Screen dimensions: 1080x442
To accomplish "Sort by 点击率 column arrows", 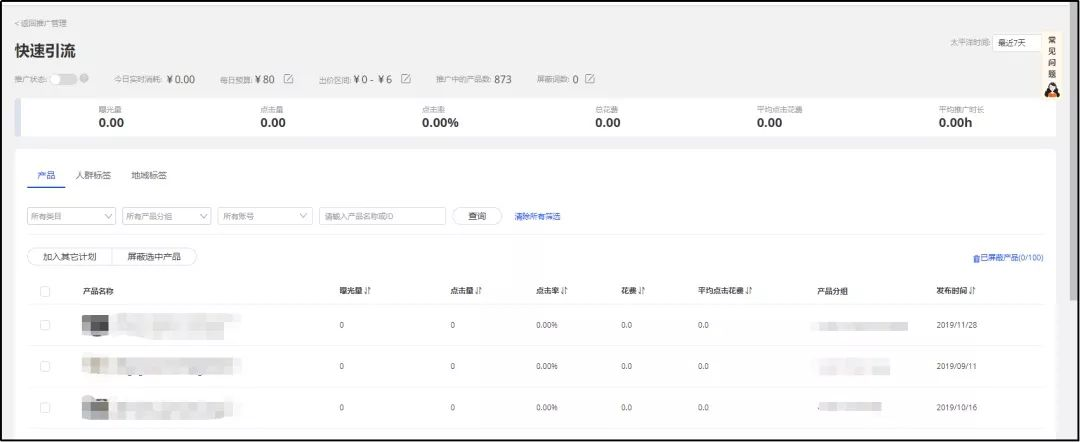I will pos(564,291).
